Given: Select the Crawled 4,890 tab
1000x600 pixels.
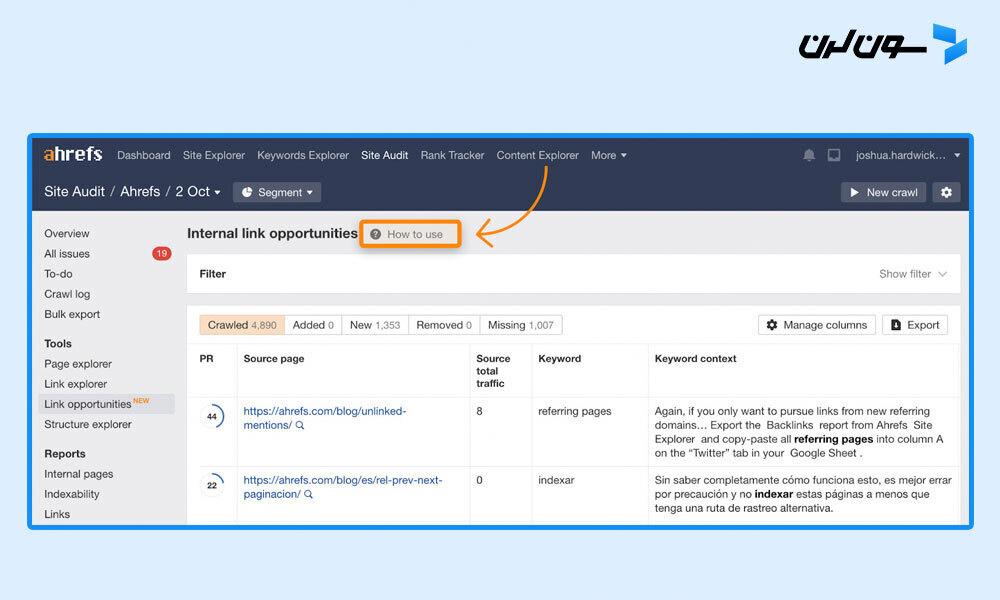Looking at the screenshot, I should click(x=242, y=325).
